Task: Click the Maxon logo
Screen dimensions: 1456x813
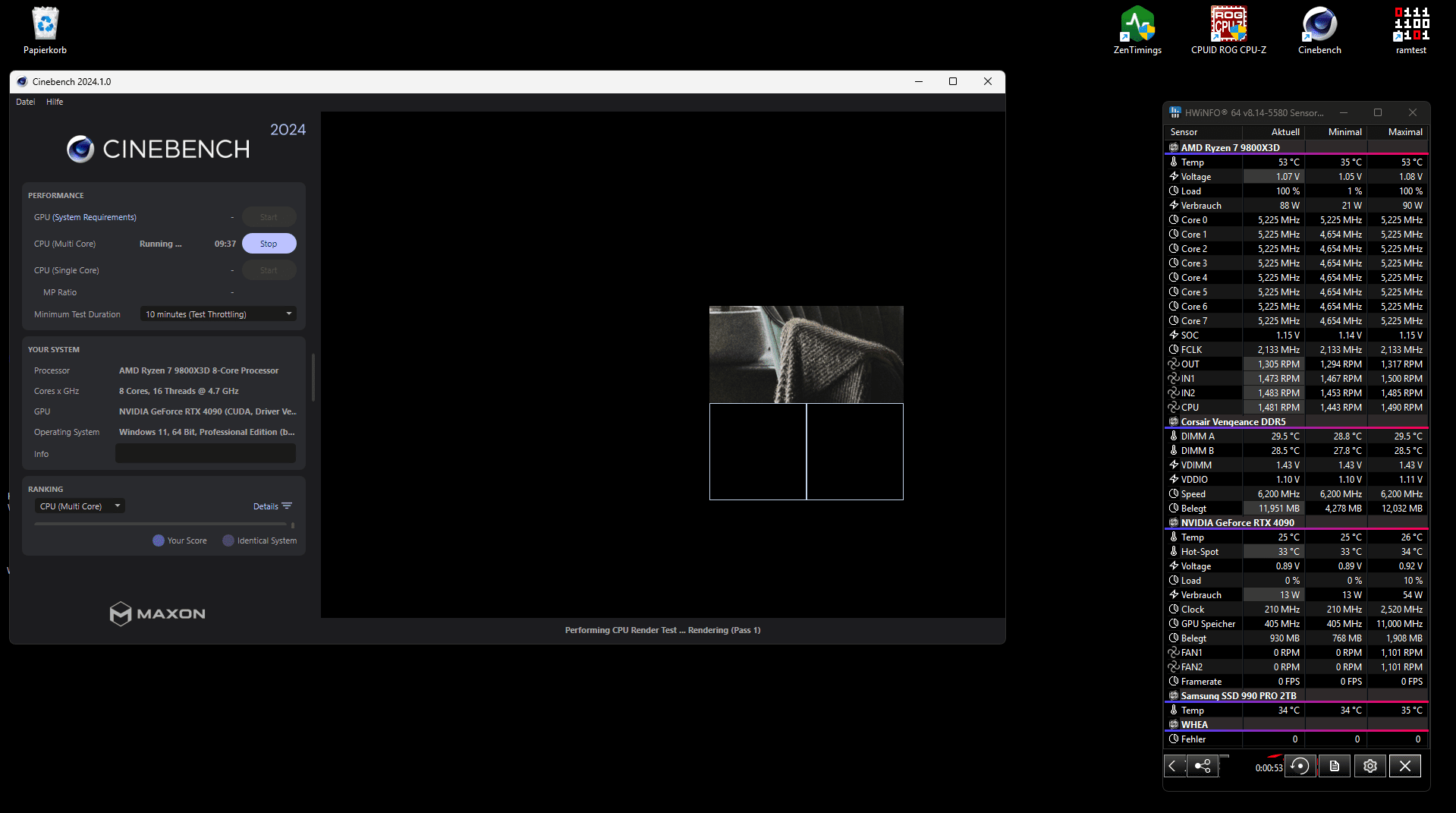Action: tap(158, 613)
